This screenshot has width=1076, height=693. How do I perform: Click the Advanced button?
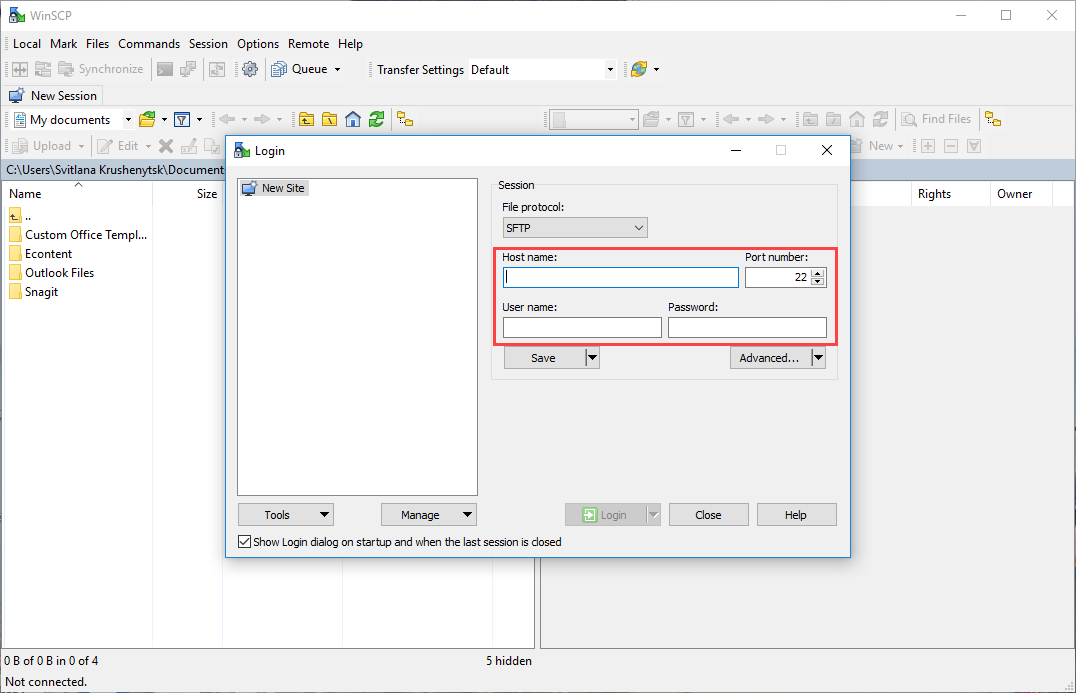(x=770, y=357)
